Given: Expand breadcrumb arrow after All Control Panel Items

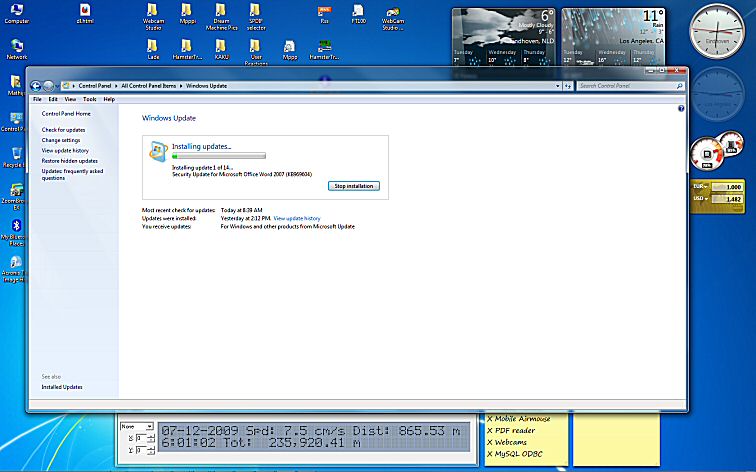Looking at the screenshot, I should pos(181,86).
